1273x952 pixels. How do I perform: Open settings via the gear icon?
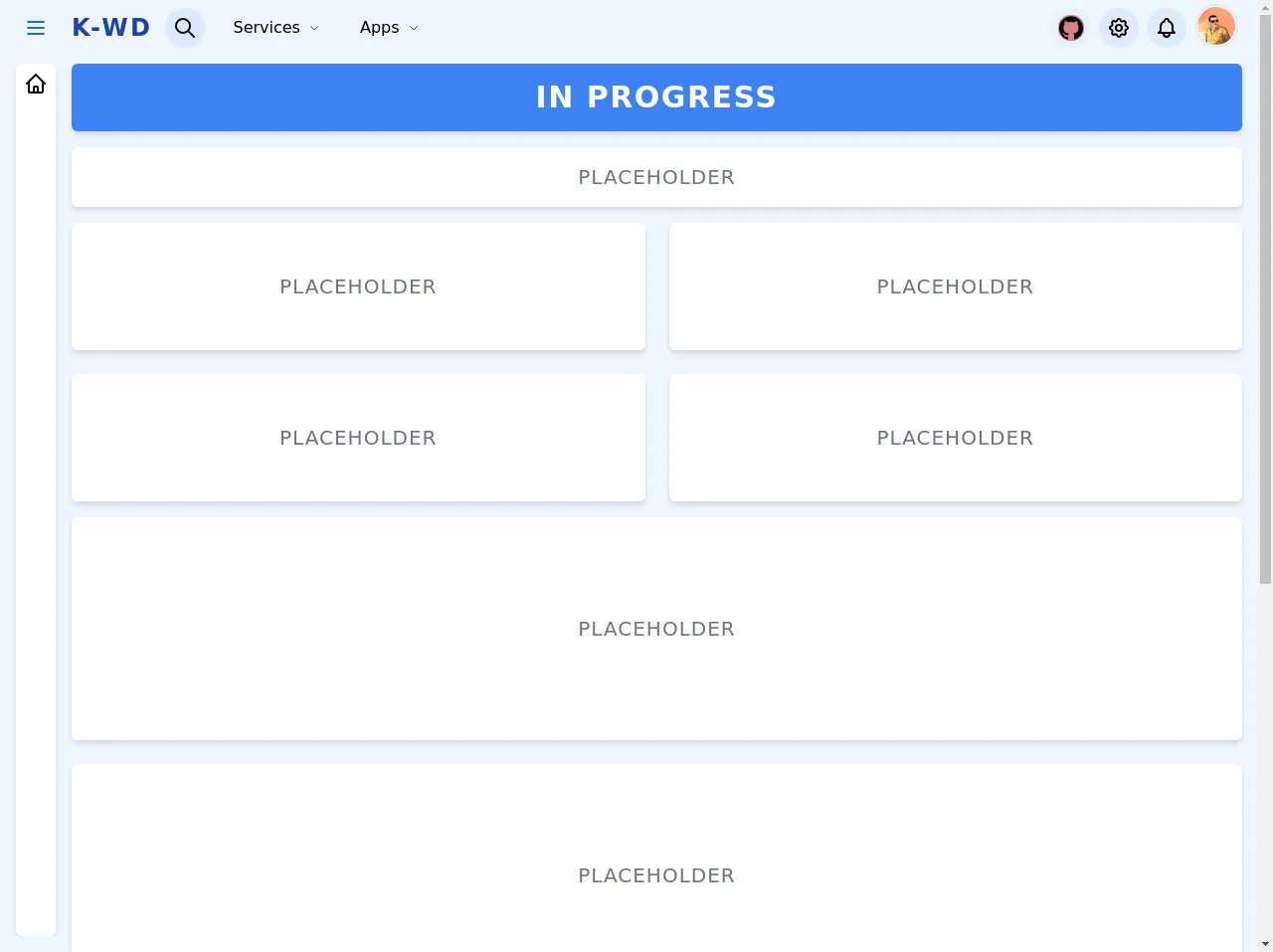(1119, 28)
